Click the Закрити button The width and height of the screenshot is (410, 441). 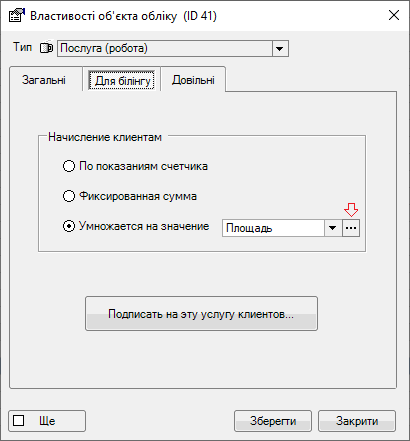pos(357,421)
